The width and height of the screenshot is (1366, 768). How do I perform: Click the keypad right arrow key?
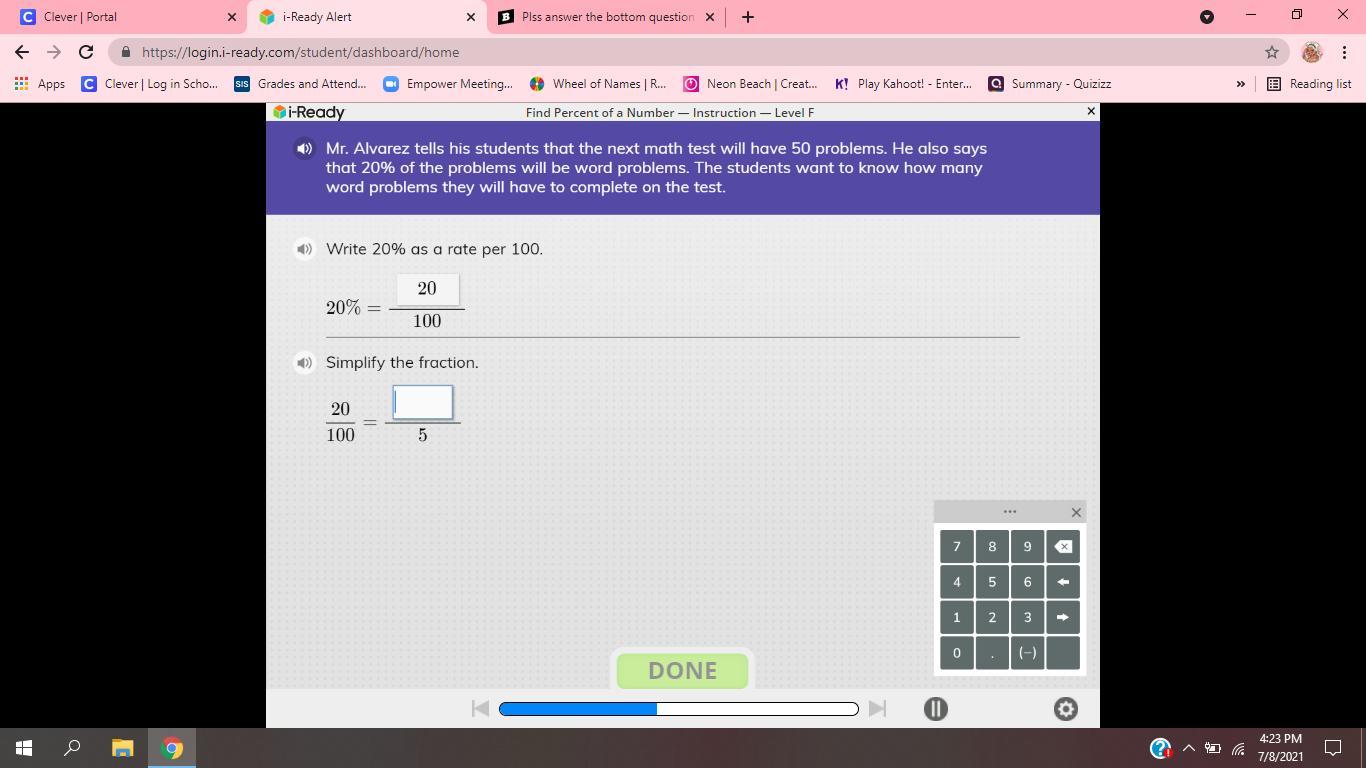coord(1063,617)
